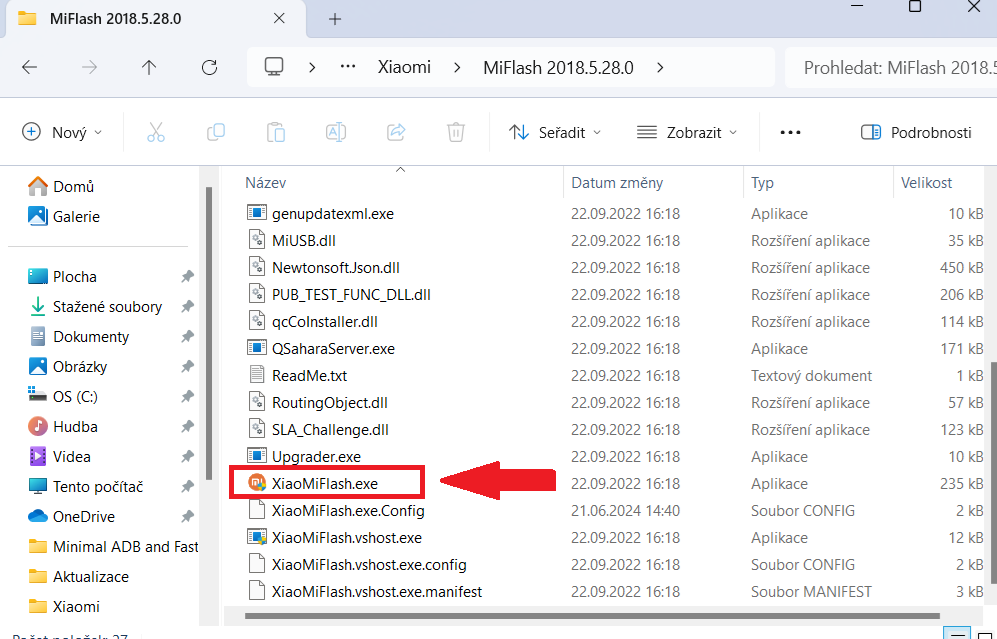Sort files by Název column header
This screenshot has height=639, width=997.
click(x=266, y=183)
